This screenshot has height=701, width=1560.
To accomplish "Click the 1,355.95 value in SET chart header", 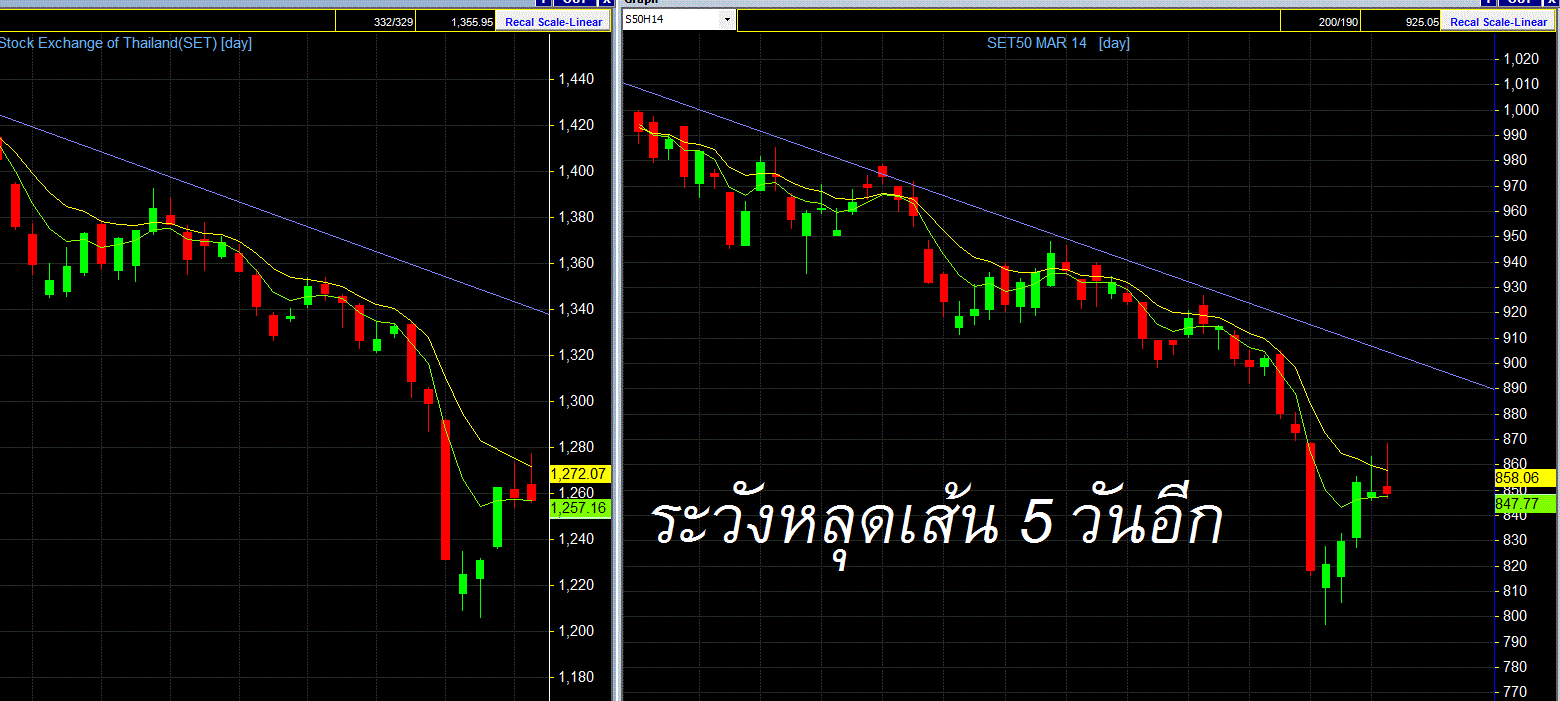I will click(456, 21).
